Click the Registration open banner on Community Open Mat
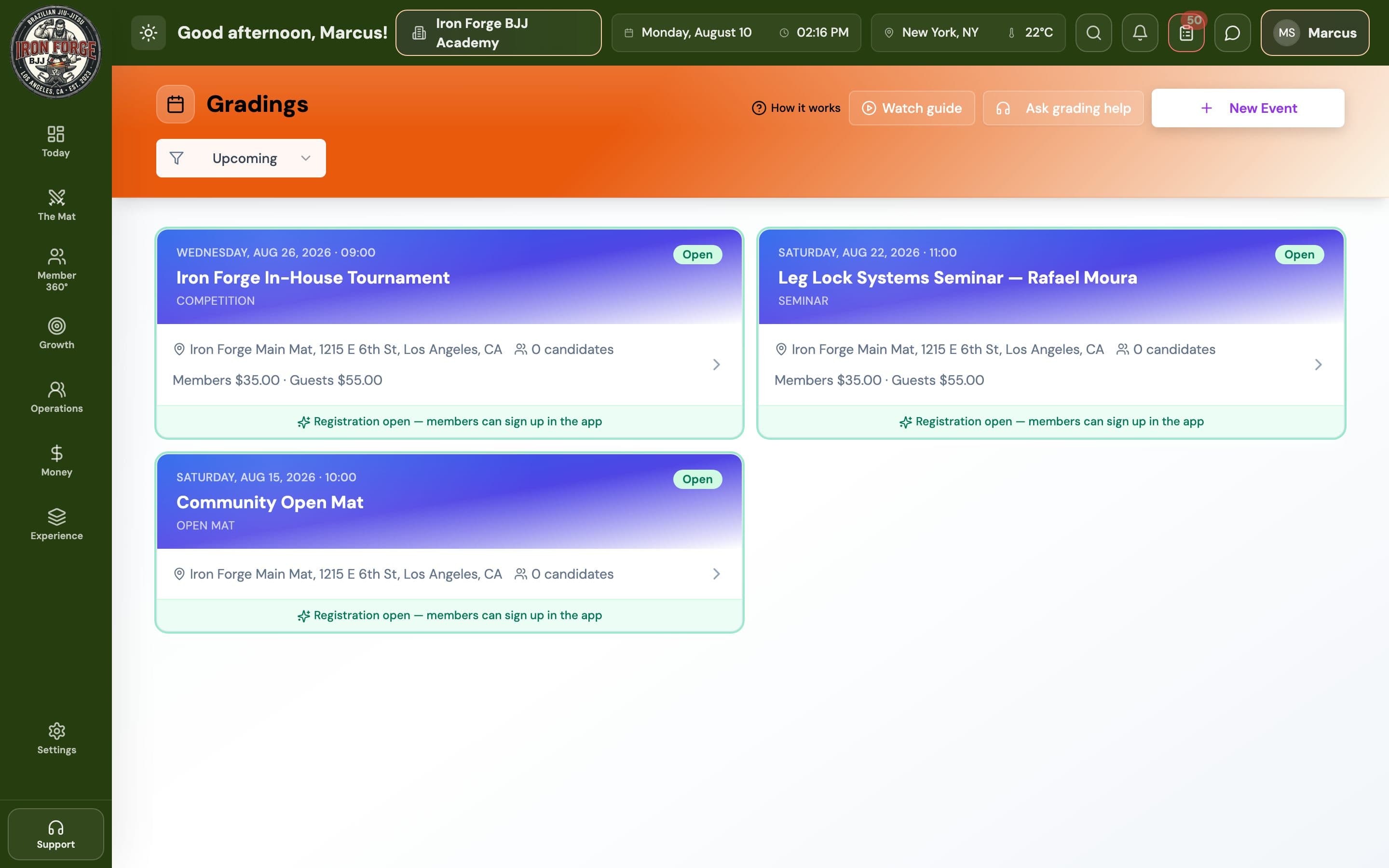Screen dimensions: 1389x868 [x=449, y=615]
